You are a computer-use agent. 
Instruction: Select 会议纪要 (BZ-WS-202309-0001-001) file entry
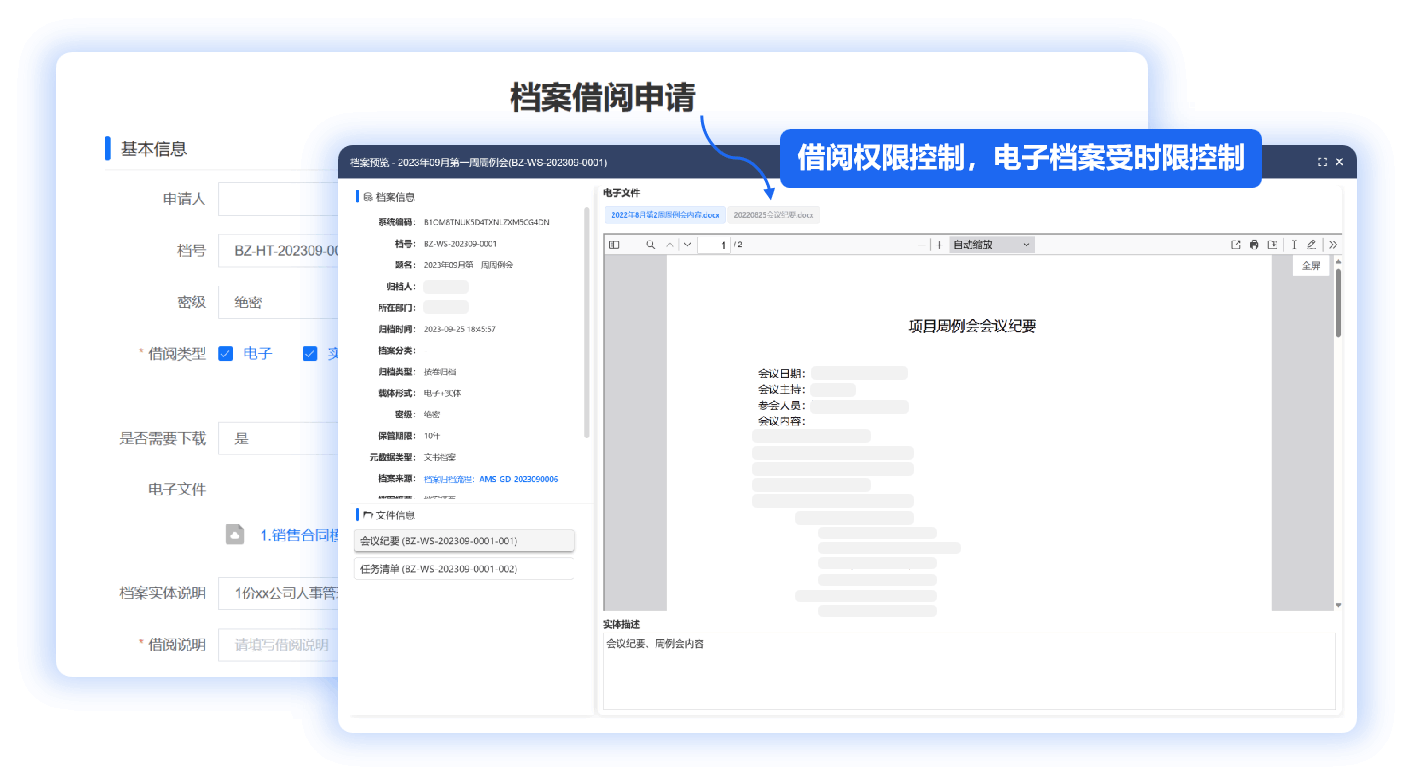pyautogui.click(x=464, y=541)
